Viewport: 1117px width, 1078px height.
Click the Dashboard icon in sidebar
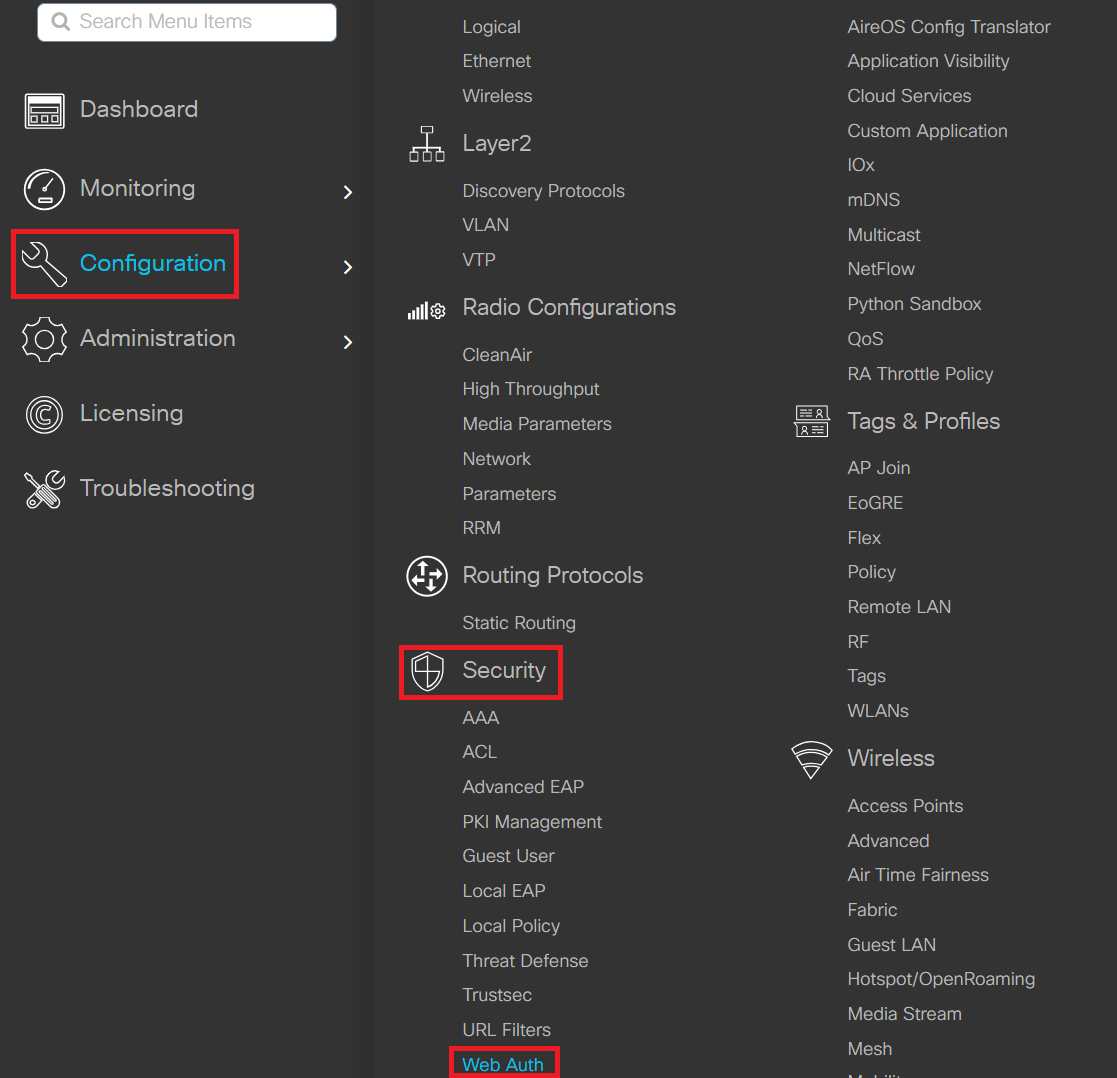[44, 110]
